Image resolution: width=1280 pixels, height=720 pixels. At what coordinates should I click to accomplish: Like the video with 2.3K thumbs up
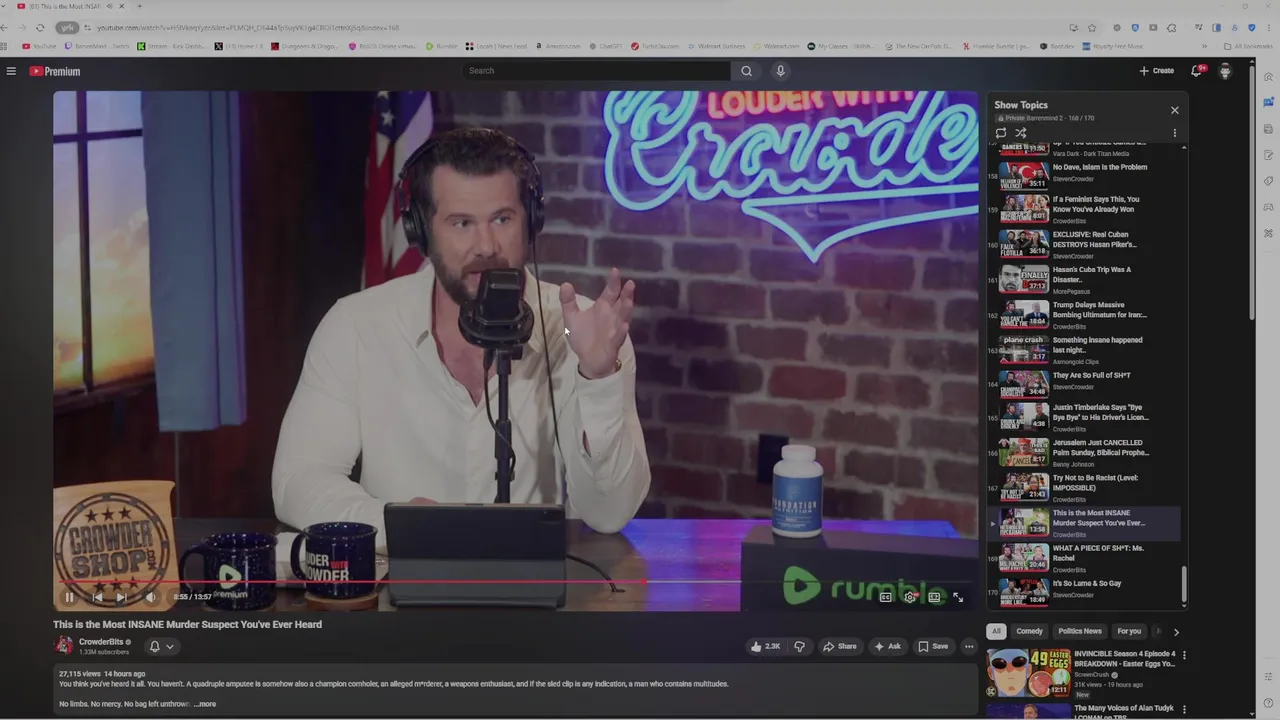click(766, 646)
